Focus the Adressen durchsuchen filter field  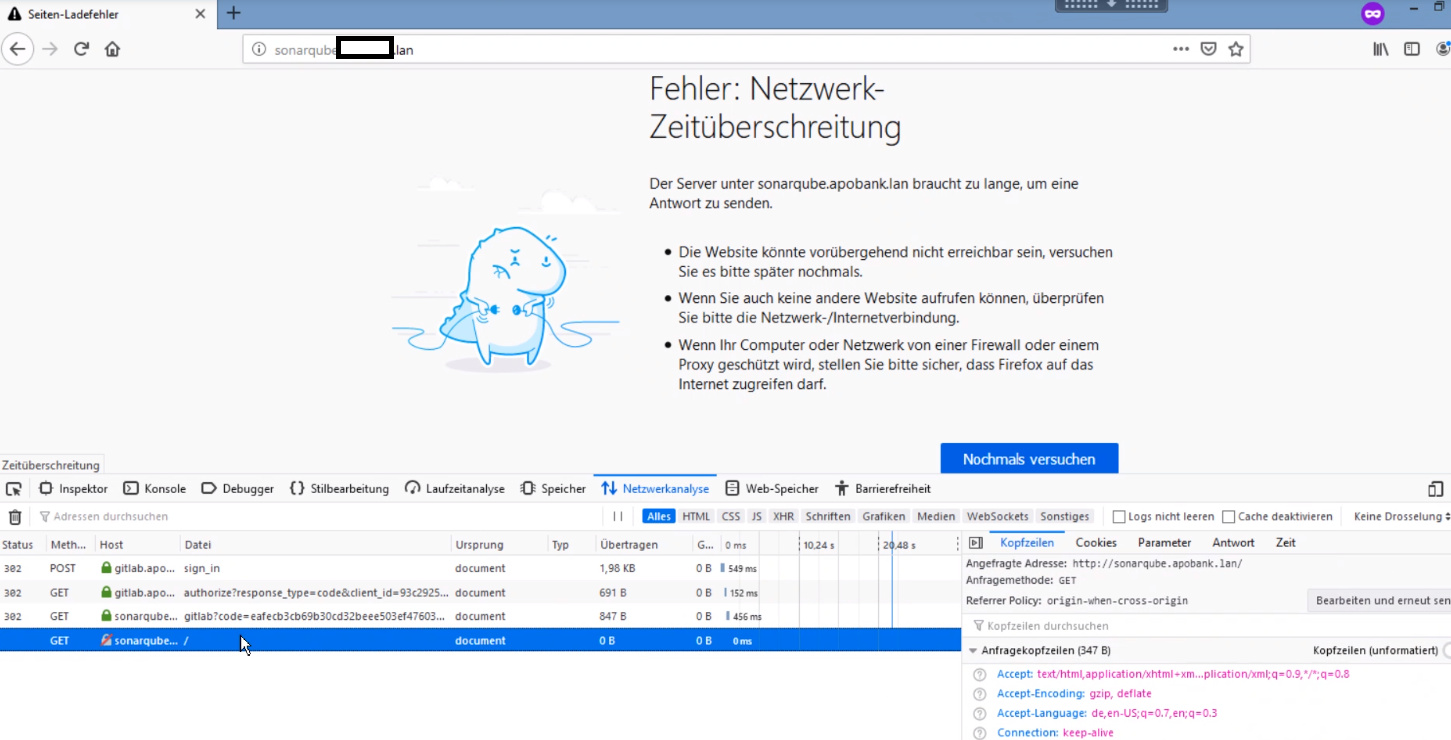click(320, 517)
